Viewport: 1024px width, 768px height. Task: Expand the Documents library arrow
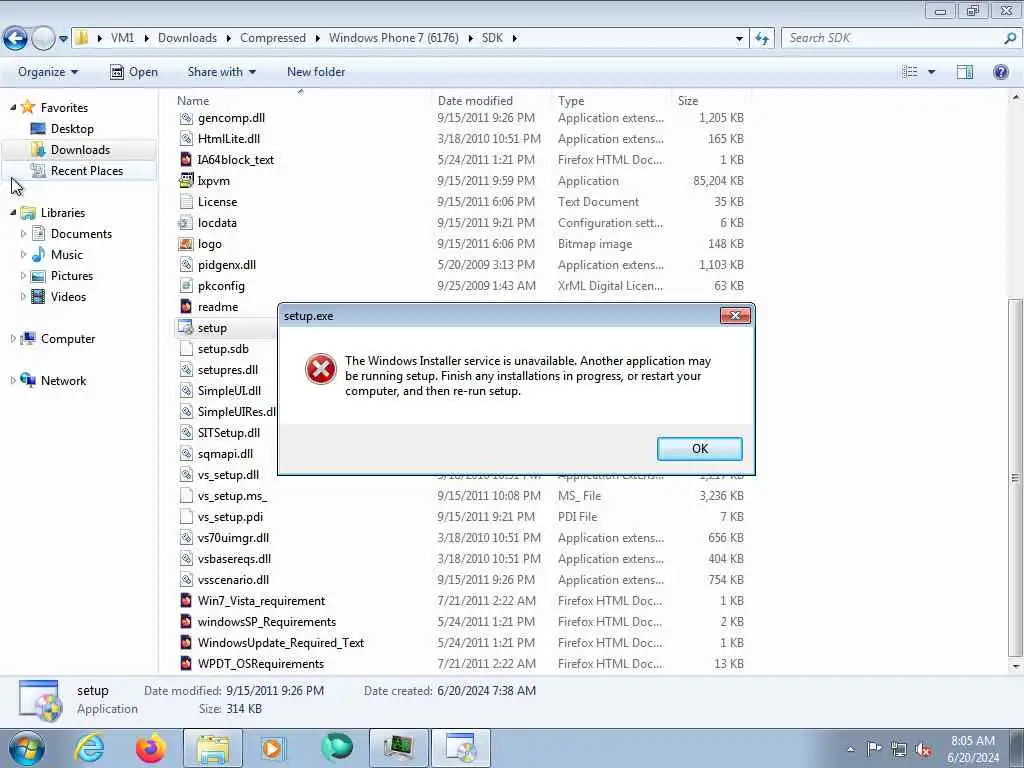(x=24, y=233)
